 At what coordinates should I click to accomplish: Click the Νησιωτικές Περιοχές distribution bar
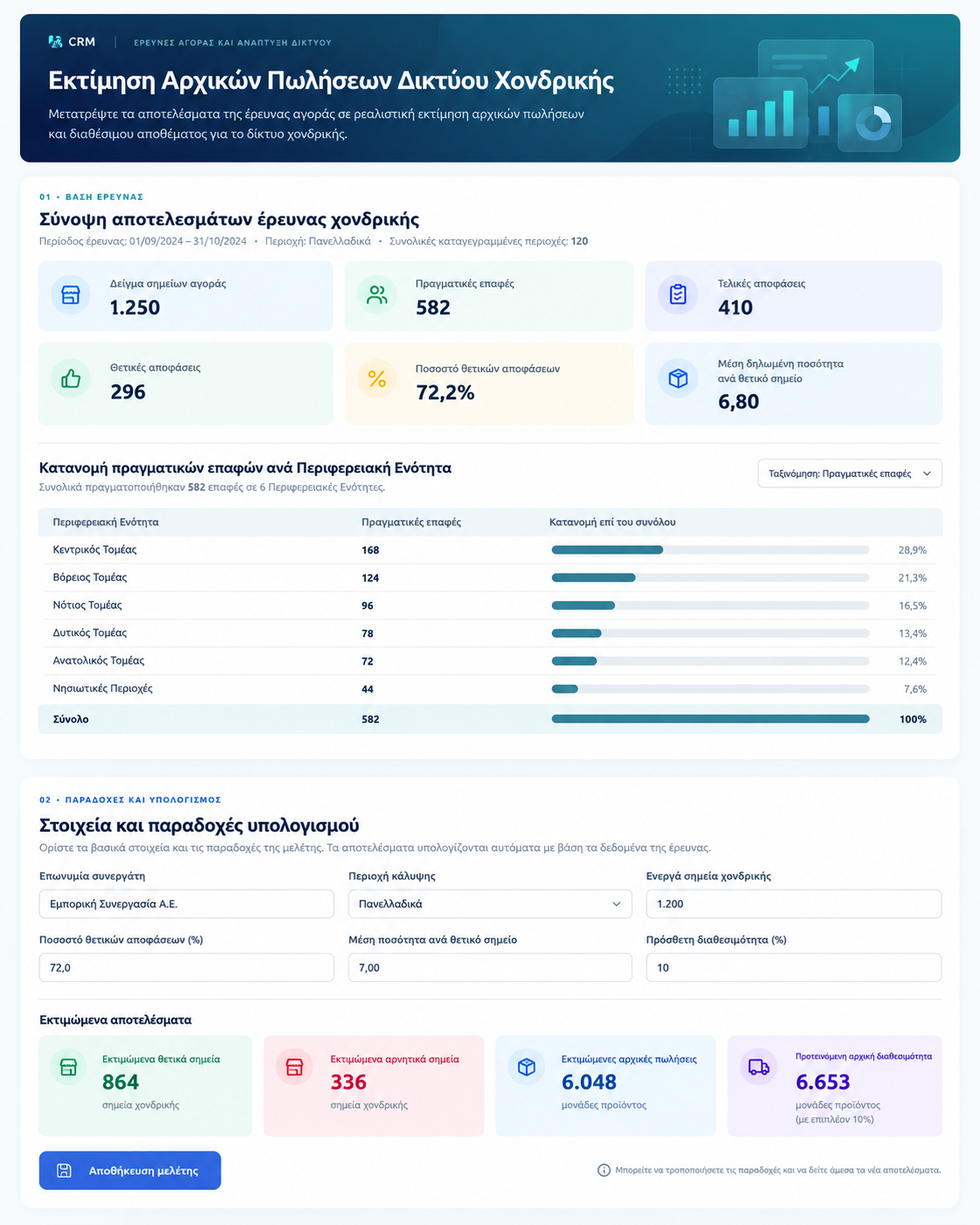[710, 689]
